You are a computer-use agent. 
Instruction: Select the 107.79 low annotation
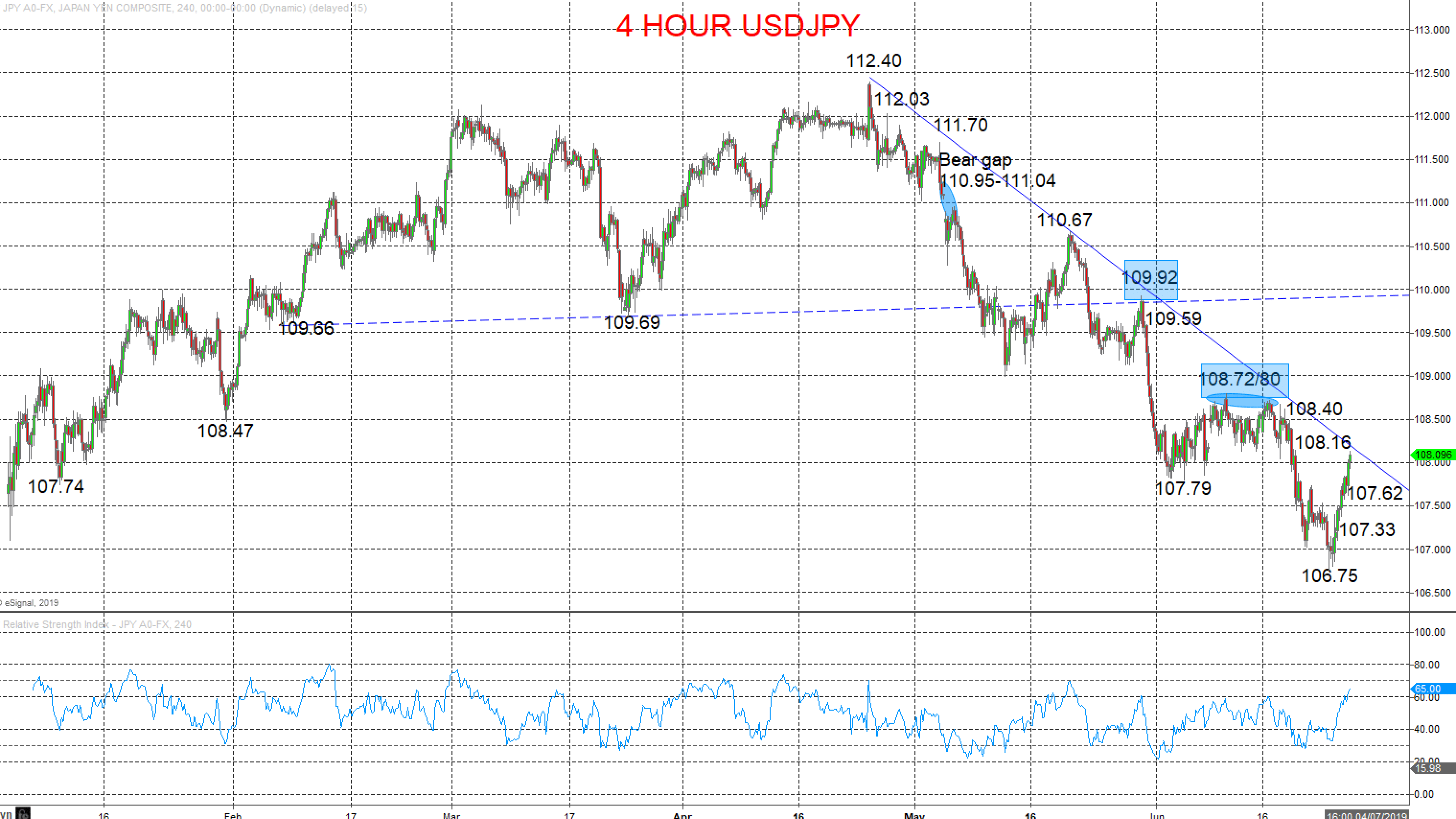(1183, 488)
